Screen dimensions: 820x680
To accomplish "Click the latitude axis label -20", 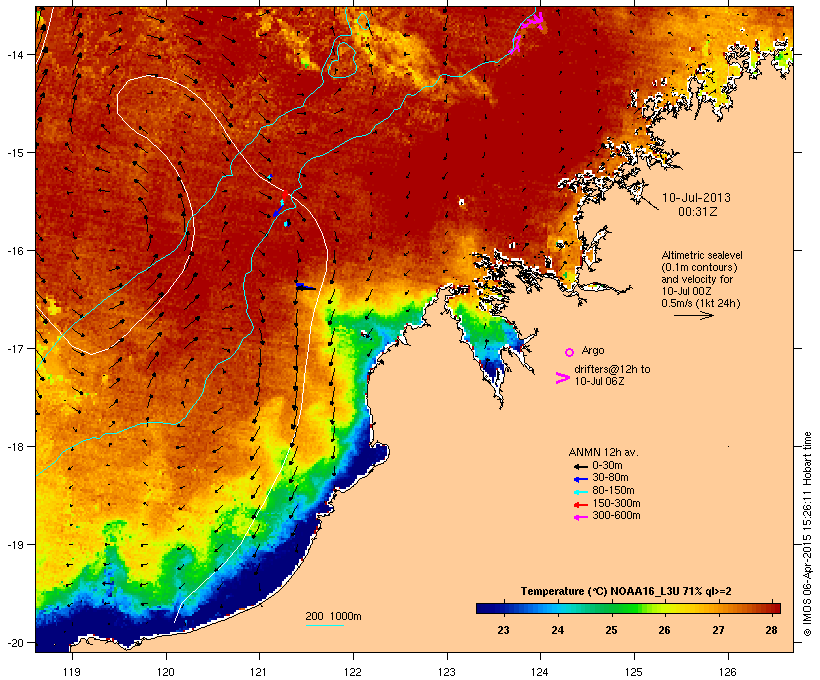I will (15, 643).
